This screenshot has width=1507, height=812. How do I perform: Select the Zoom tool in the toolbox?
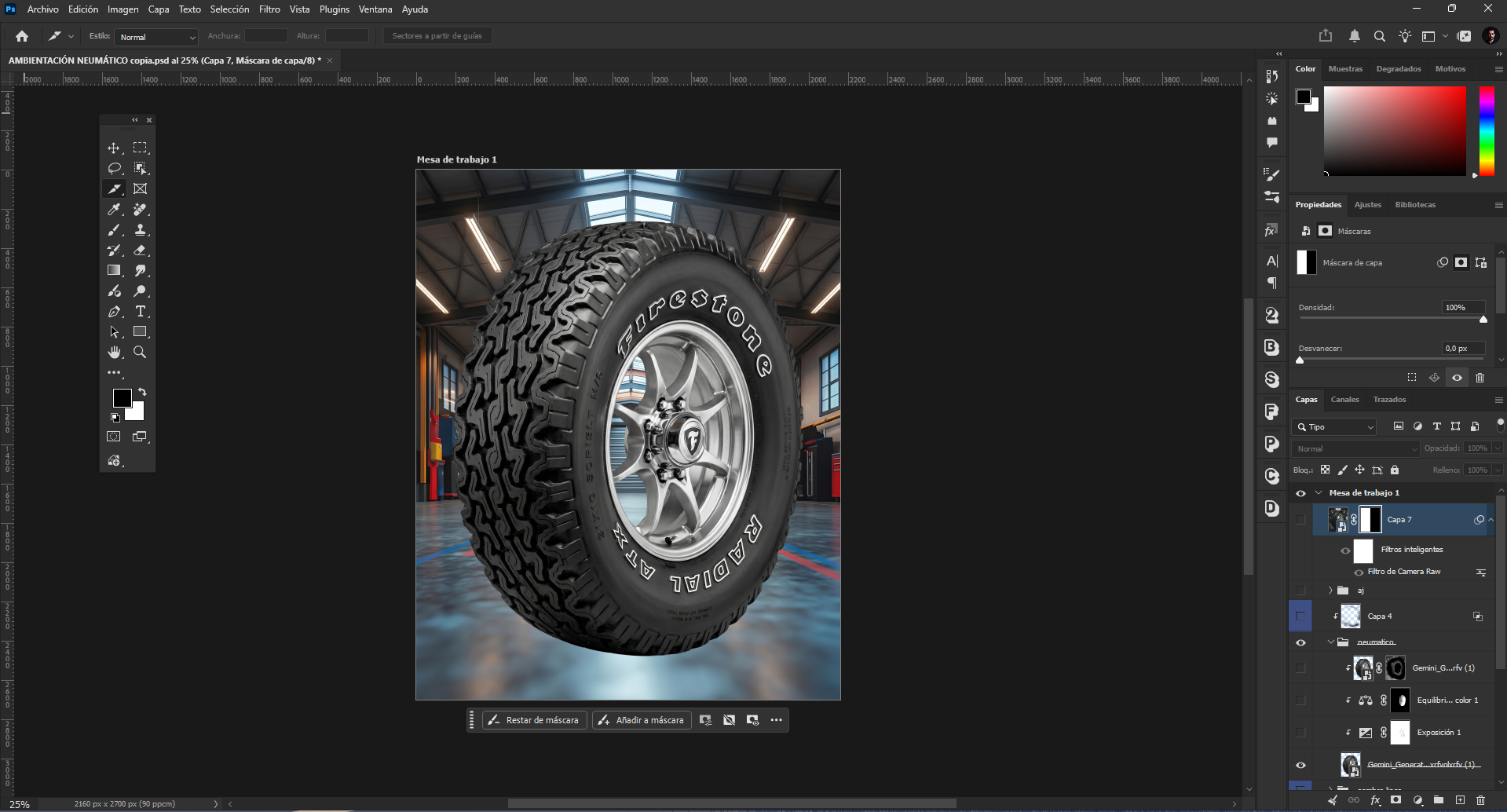click(x=140, y=352)
